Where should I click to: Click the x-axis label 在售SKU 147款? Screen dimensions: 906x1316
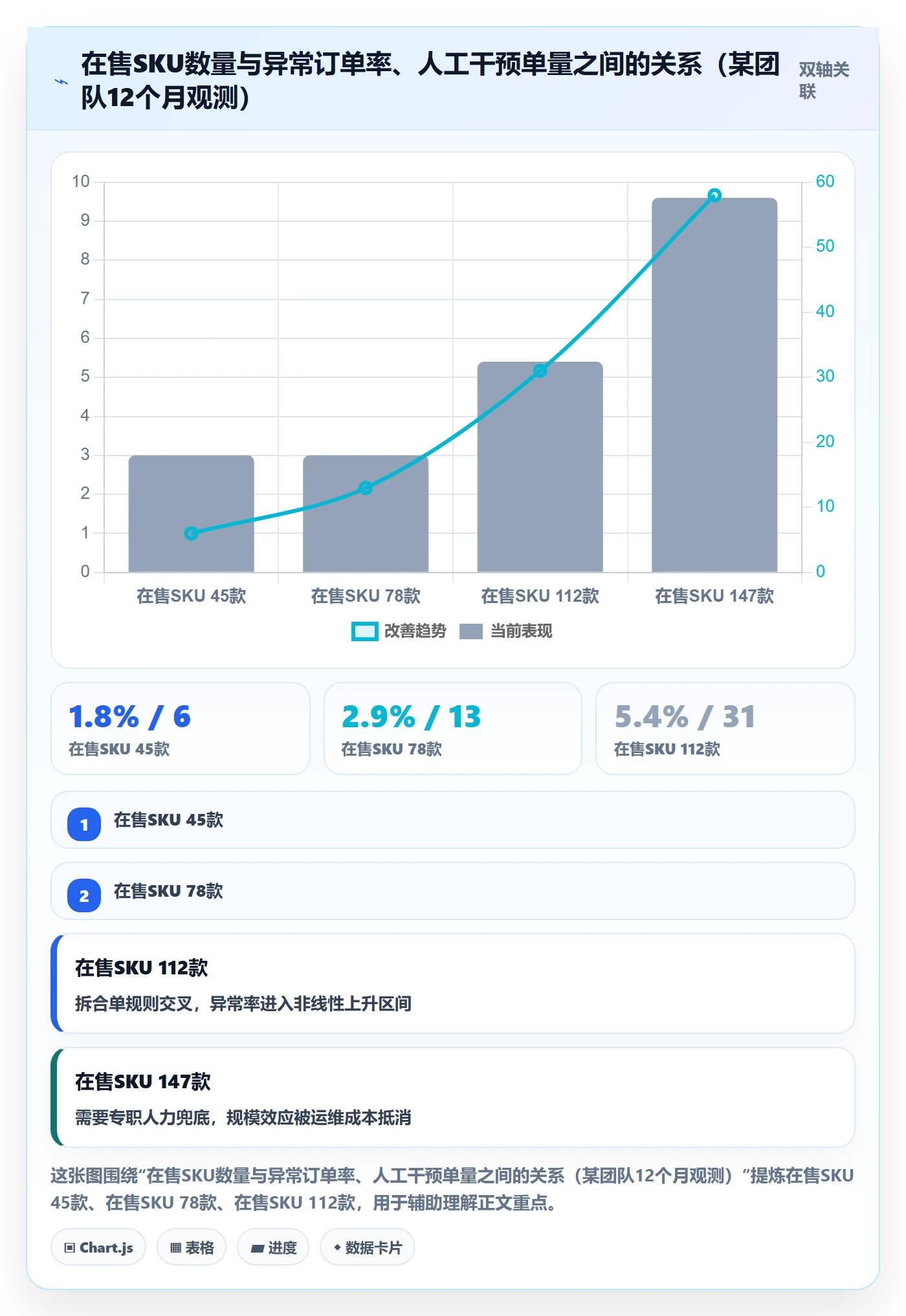[x=714, y=596]
